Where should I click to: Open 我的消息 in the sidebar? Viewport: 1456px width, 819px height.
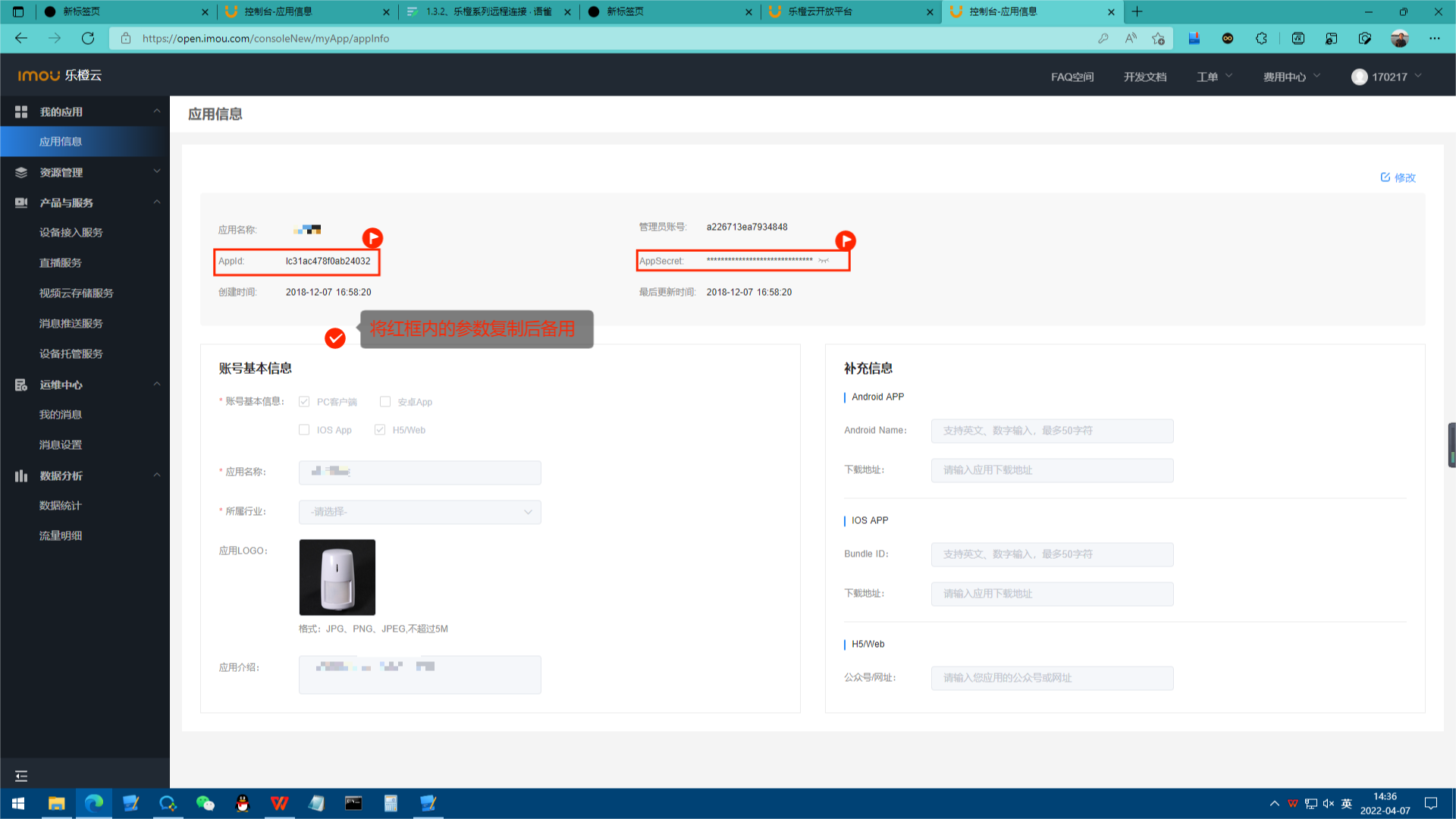tap(60, 415)
